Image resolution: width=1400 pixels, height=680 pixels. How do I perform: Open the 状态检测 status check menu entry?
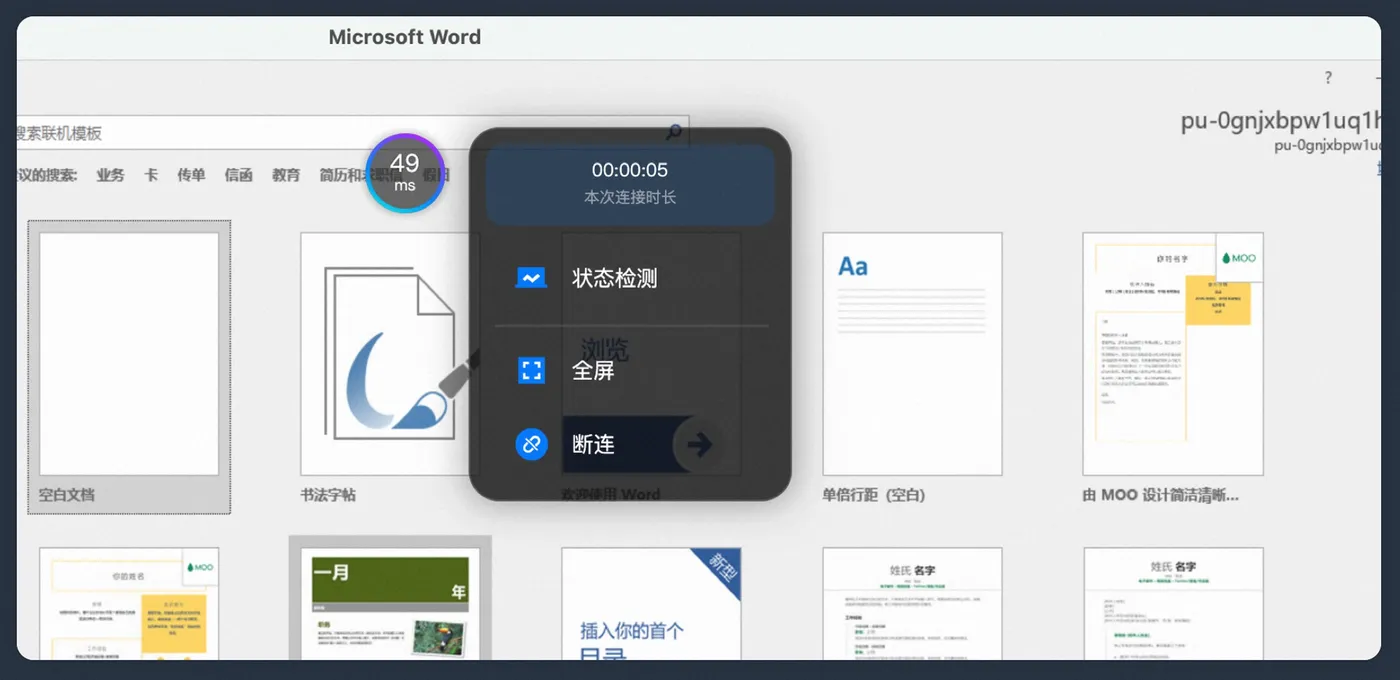[630, 278]
